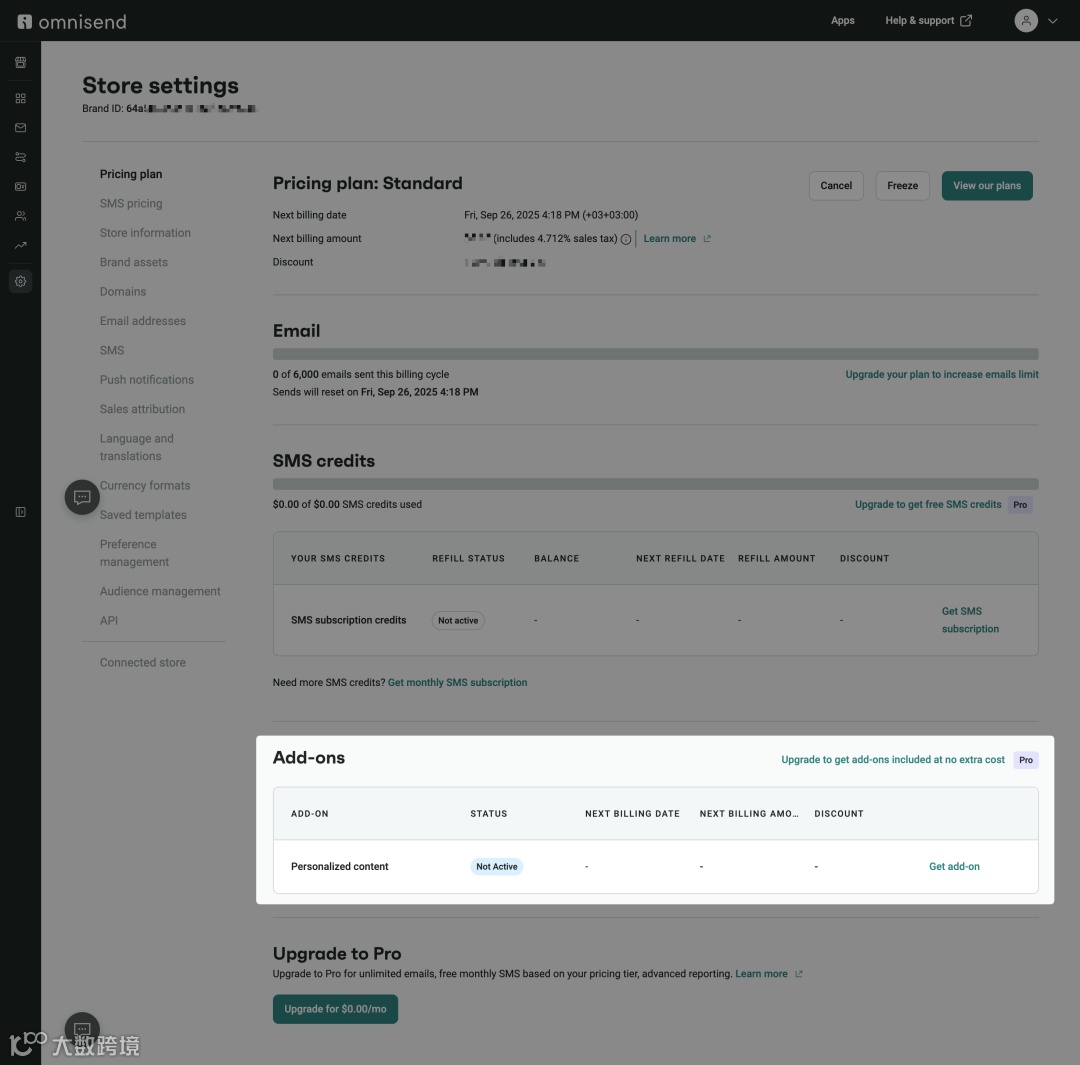1080x1065 pixels.
Task: Click Pro badge beside SMS credits upgrade
Action: pyautogui.click(x=1019, y=505)
